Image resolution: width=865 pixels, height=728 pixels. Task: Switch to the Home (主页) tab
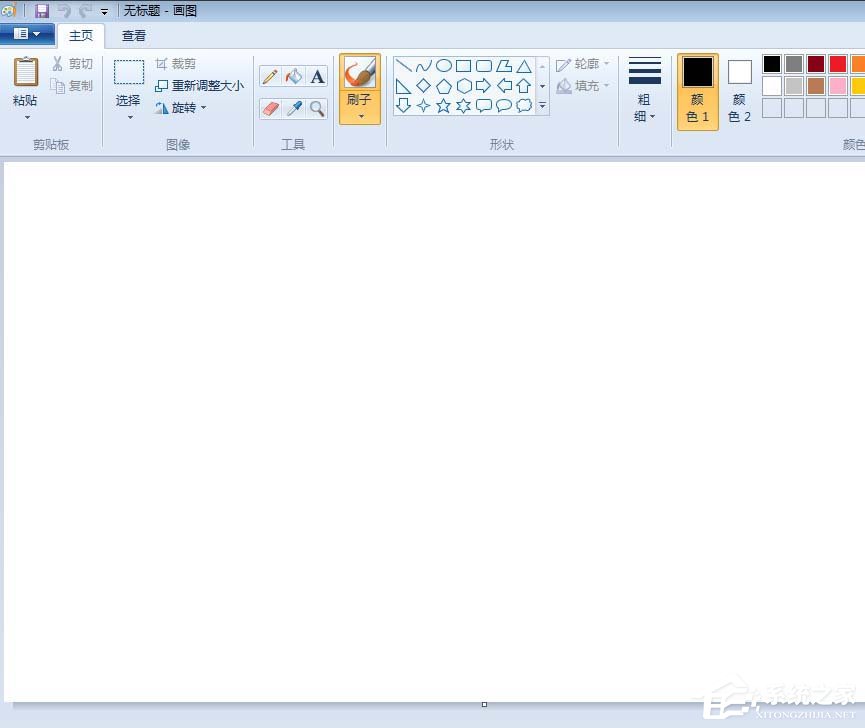pos(81,35)
